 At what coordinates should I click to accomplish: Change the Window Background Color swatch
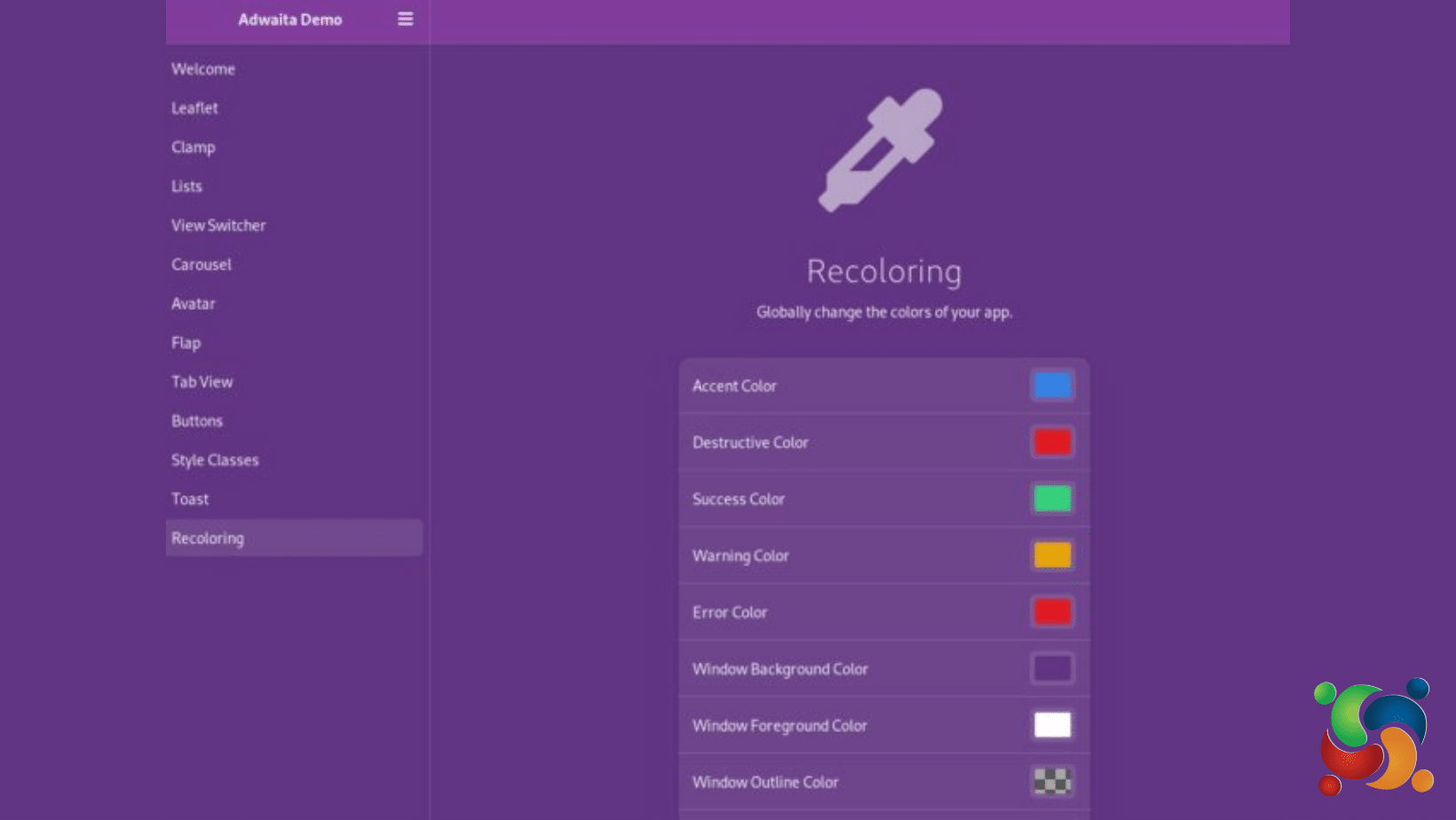1052,669
